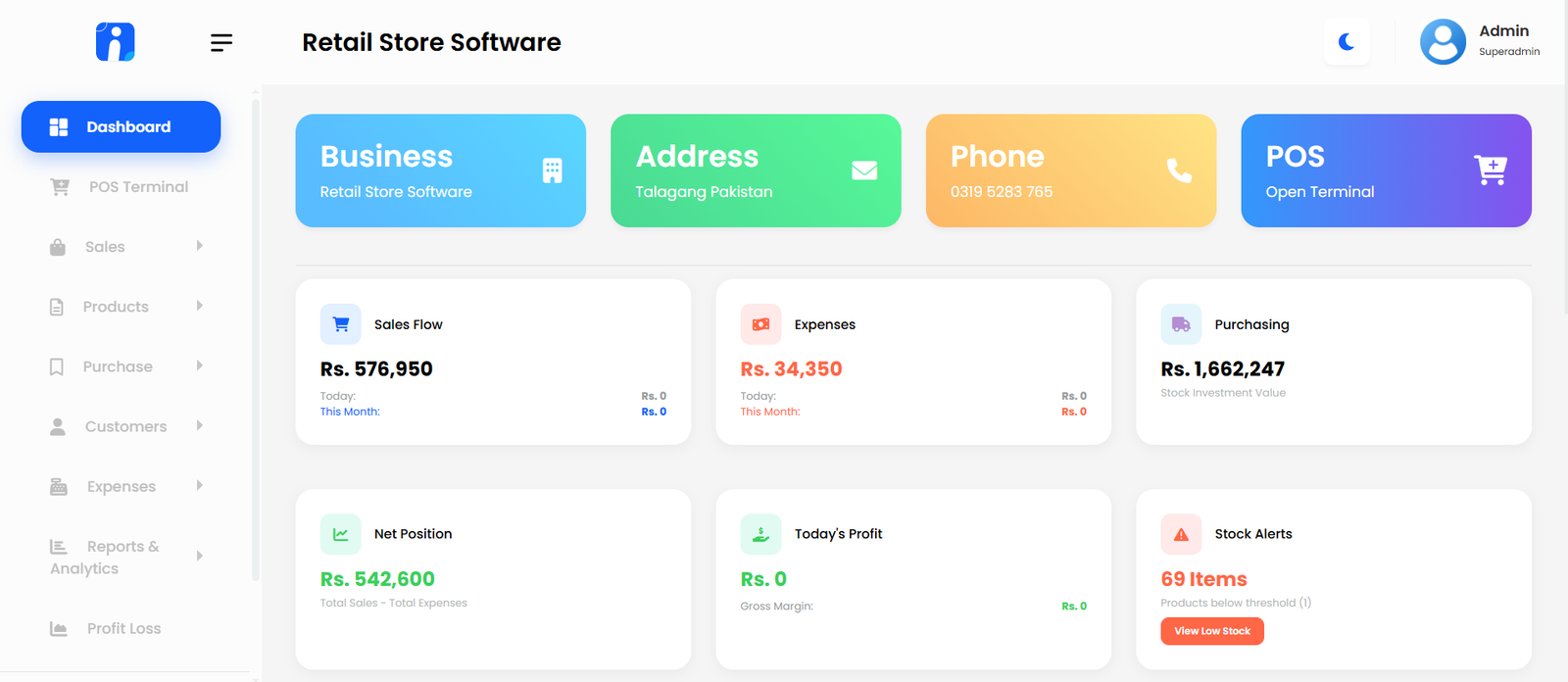
Task: Click the Retail Store Software page title
Action: click(x=431, y=42)
